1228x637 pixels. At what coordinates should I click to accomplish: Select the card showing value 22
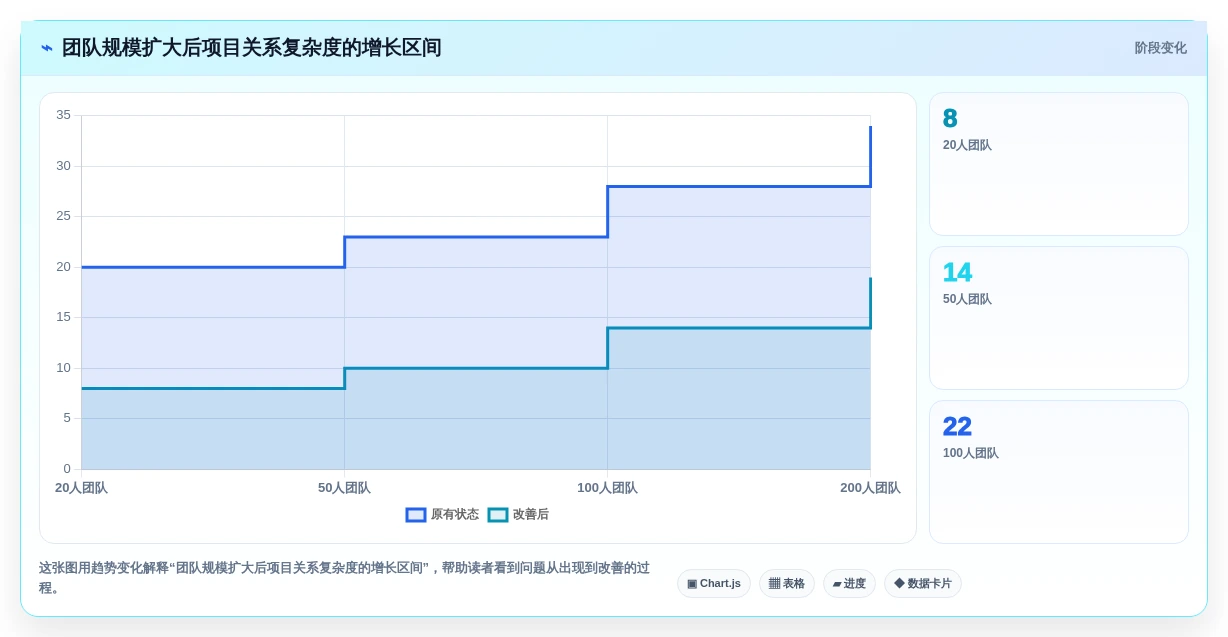(x=1059, y=472)
